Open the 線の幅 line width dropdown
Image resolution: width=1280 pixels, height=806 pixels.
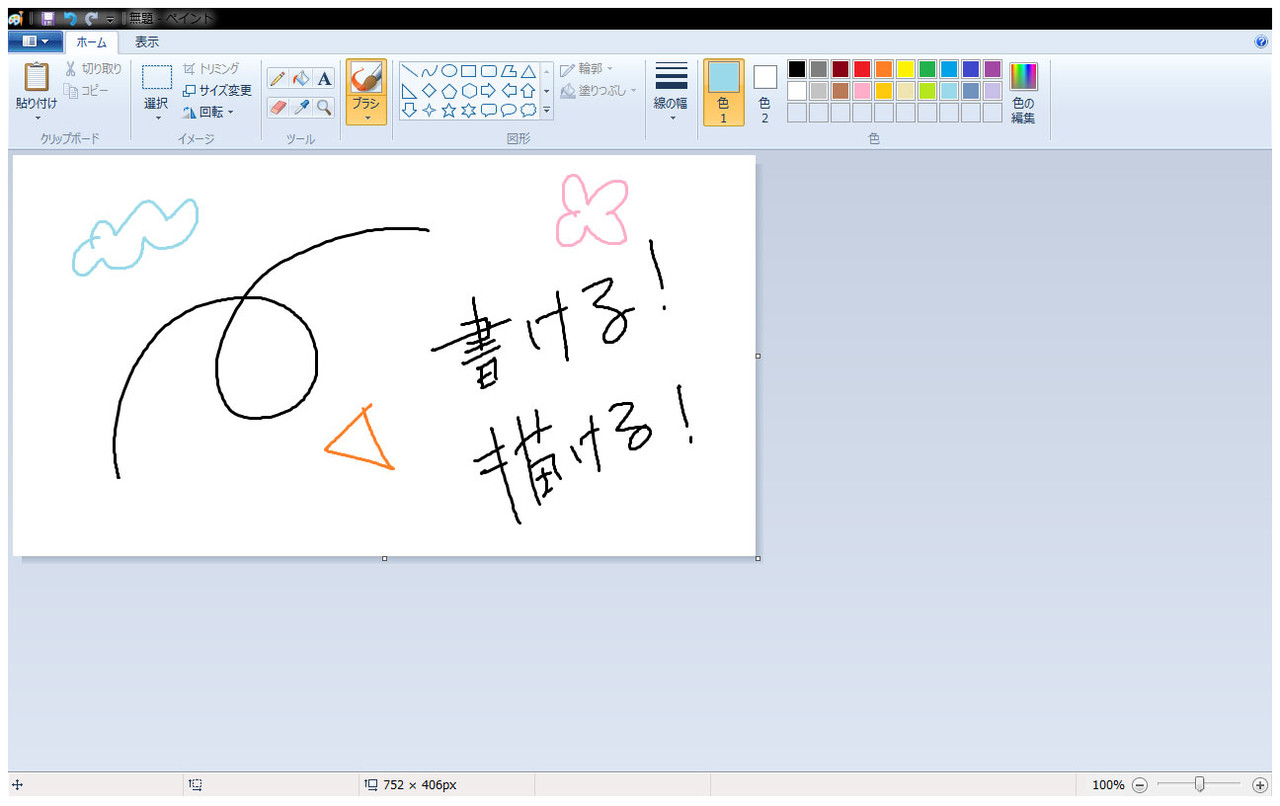pyautogui.click(x=672, y=91)
